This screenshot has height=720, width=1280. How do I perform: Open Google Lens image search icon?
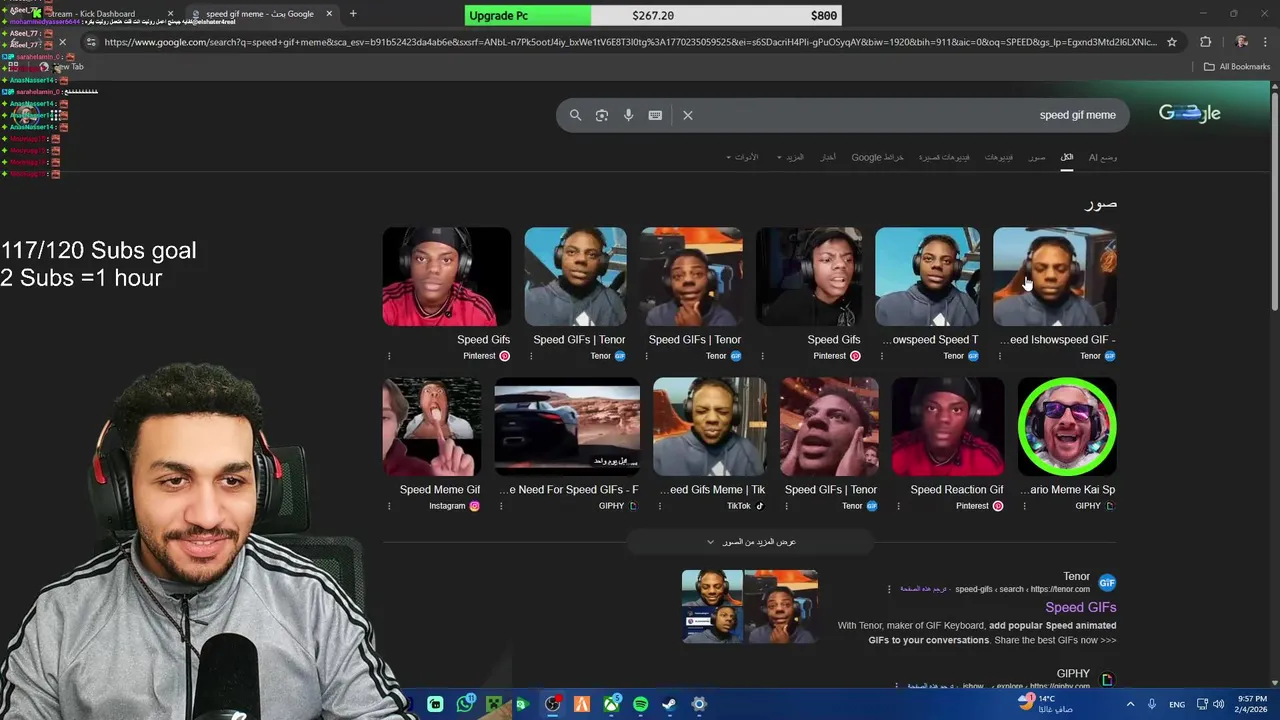[x=602, y=115]
